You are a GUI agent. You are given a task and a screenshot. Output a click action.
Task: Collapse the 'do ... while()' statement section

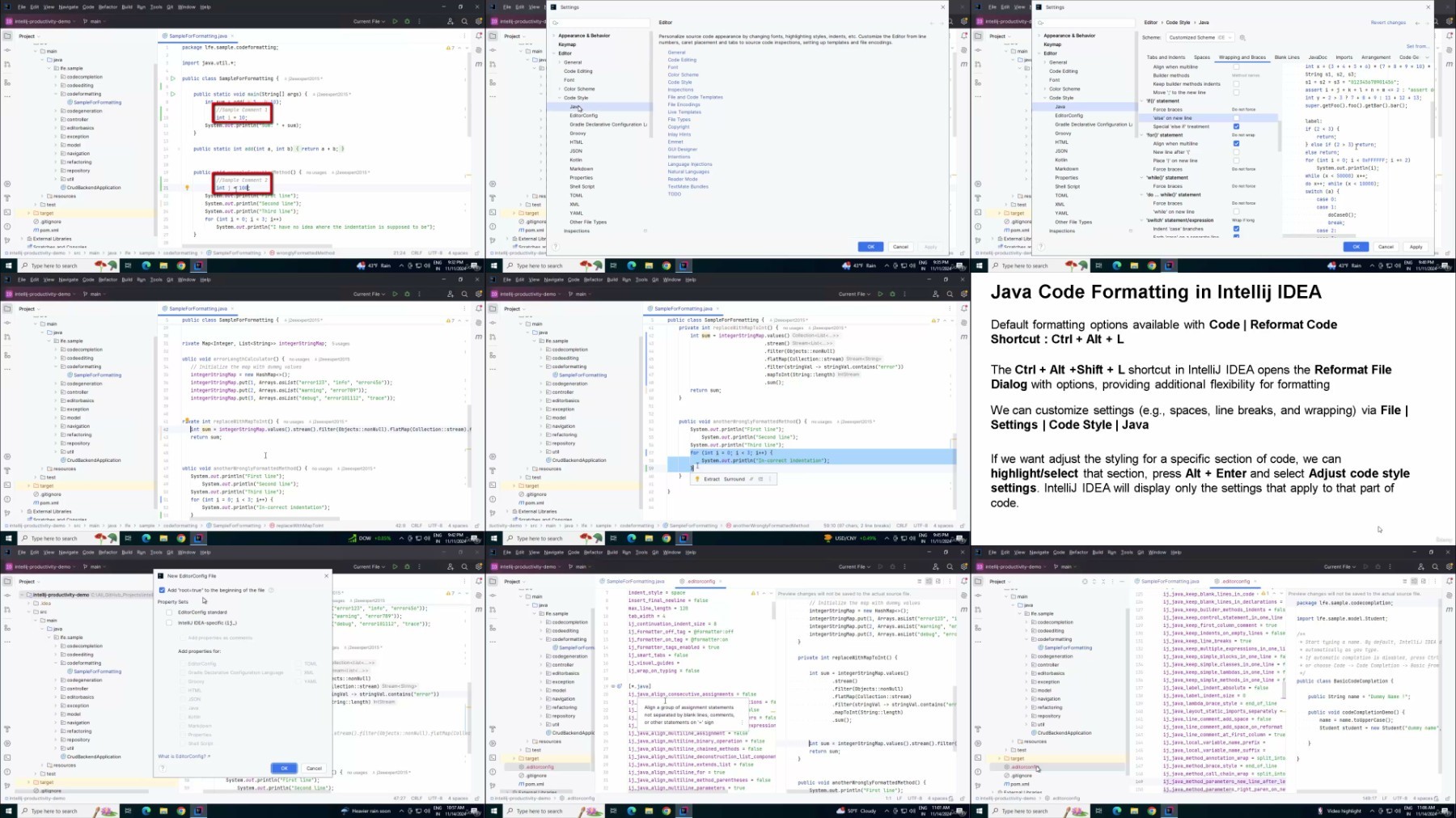coord(1142,195)
